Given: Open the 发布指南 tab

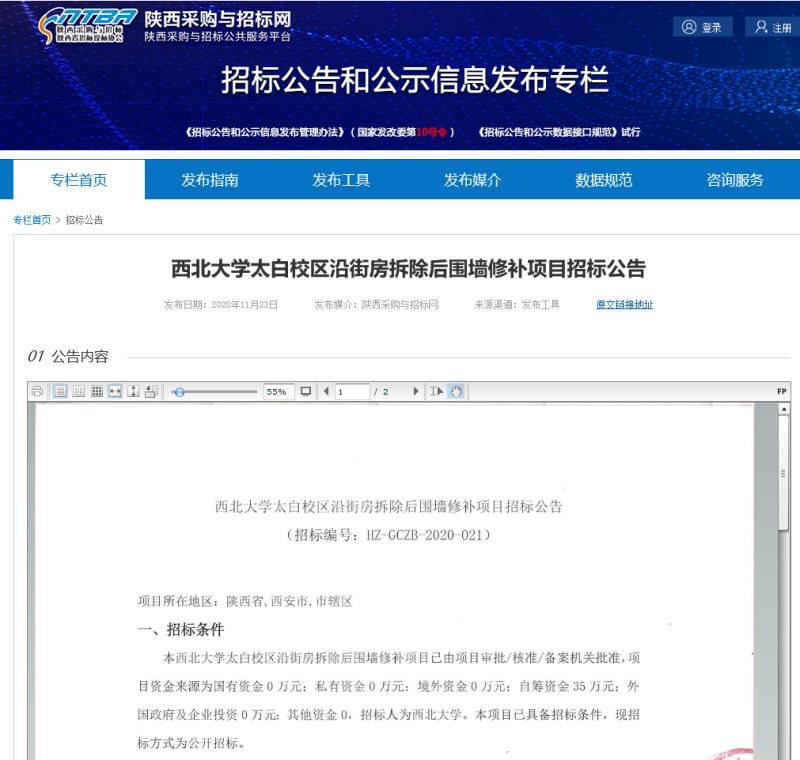Looking at the screenshot, I should [x=210, y=180].
